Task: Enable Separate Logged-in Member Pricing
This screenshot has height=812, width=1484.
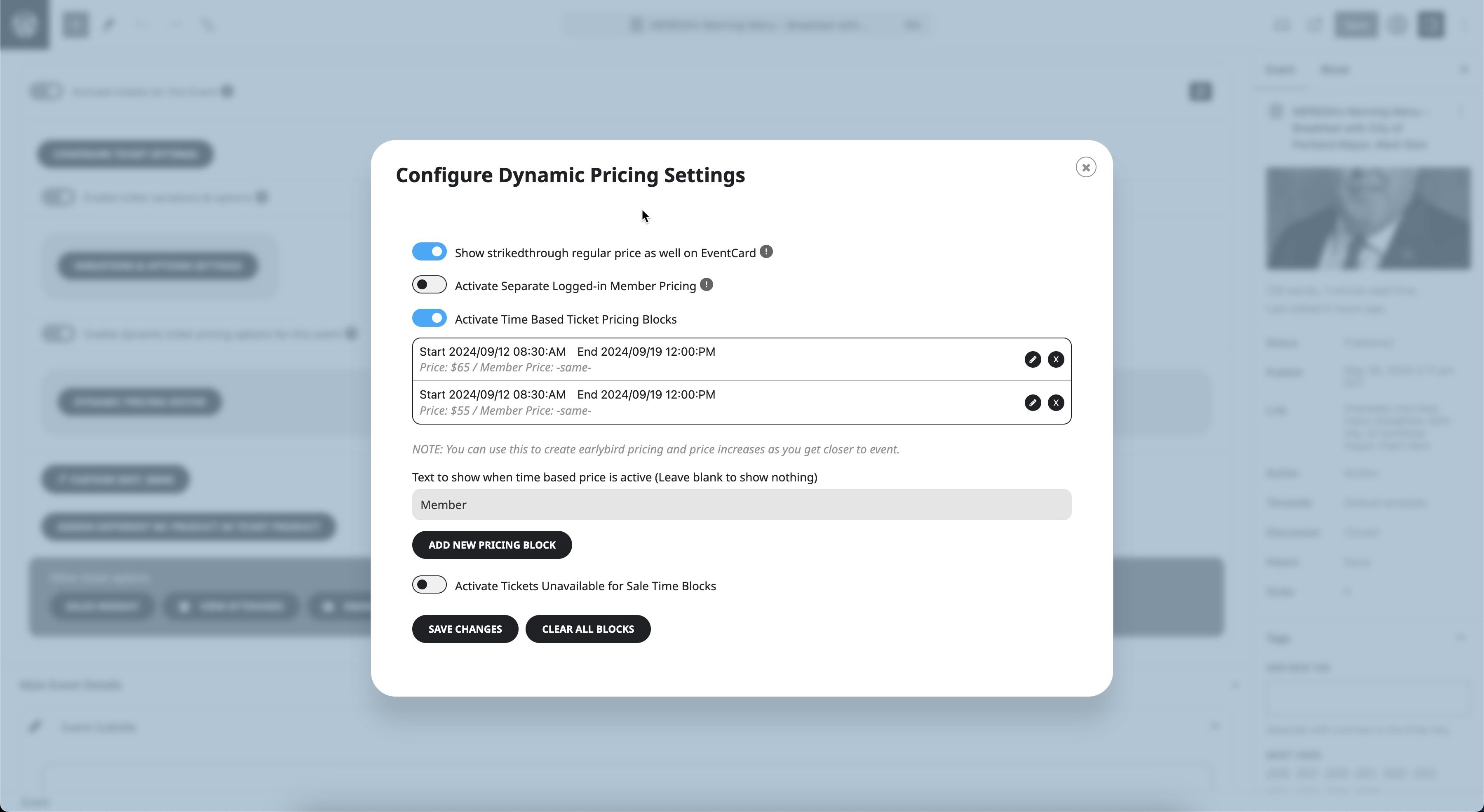Action: pos(429,284)
